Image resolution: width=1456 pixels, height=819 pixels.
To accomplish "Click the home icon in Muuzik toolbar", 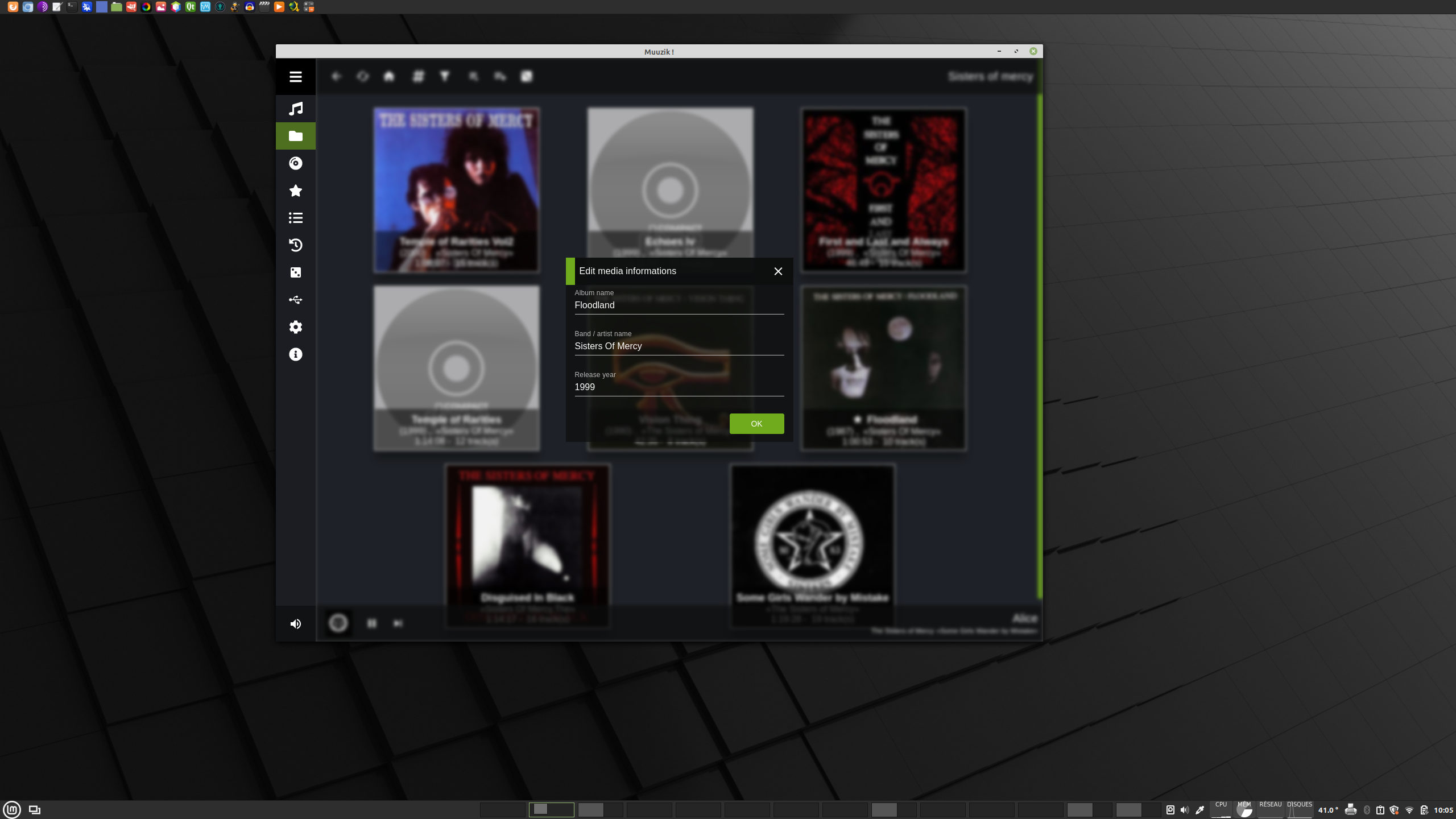I will (389, 76).
